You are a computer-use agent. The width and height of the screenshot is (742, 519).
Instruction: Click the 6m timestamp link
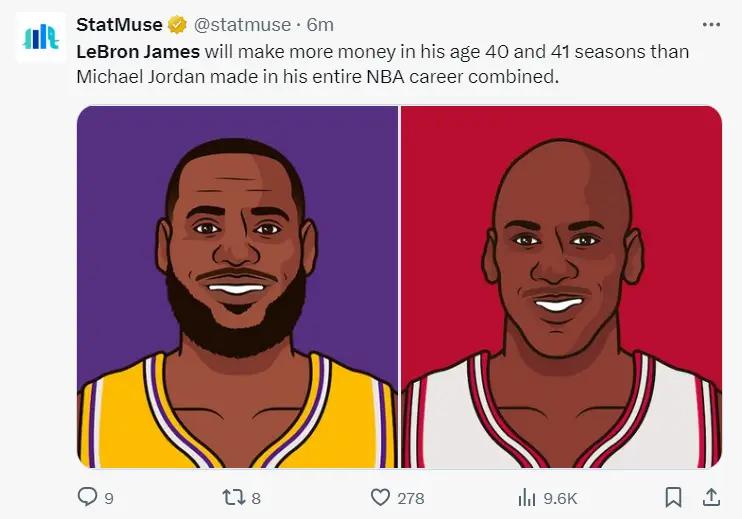click(x=320, y=24)
